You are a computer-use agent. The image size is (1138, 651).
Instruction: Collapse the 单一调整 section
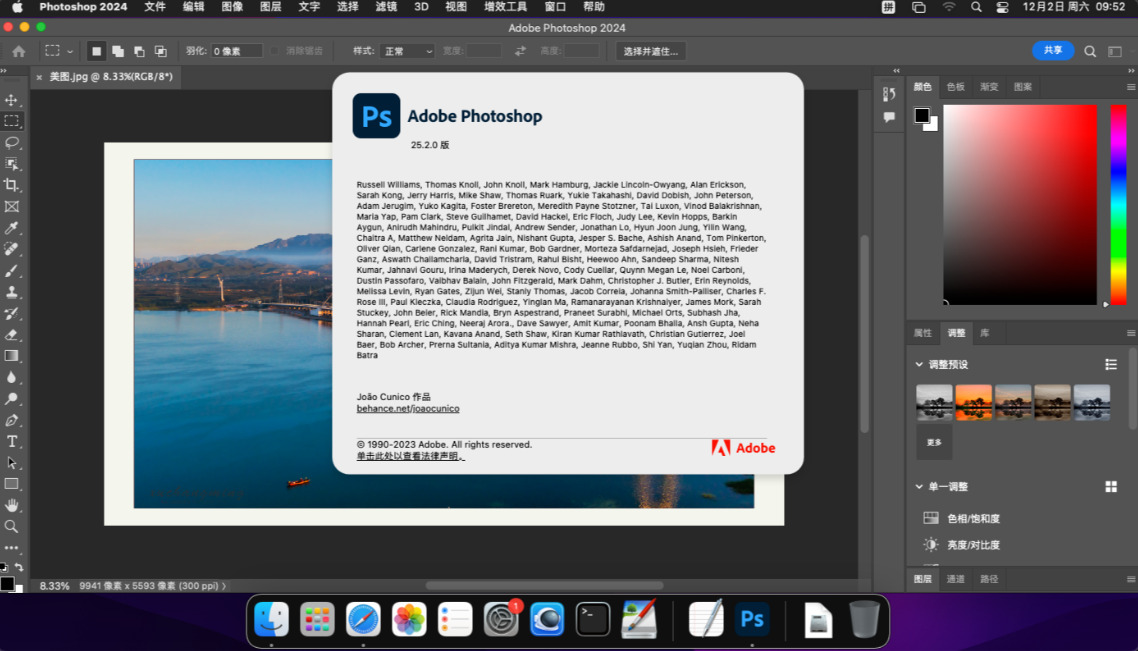(919, 487)
